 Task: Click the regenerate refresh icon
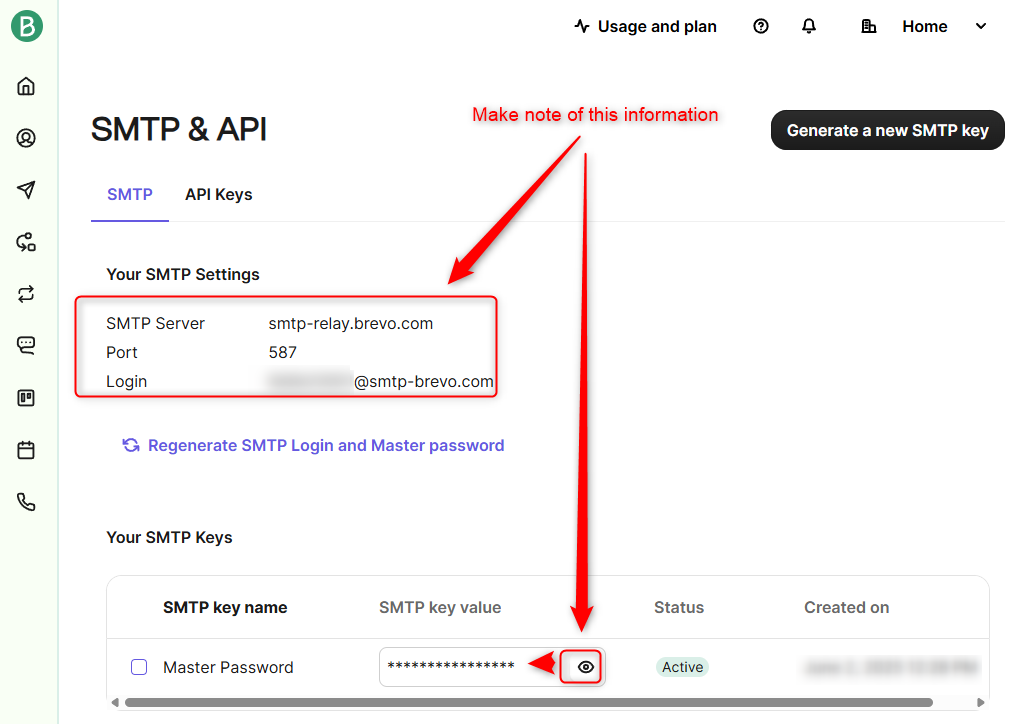point(131,445)
